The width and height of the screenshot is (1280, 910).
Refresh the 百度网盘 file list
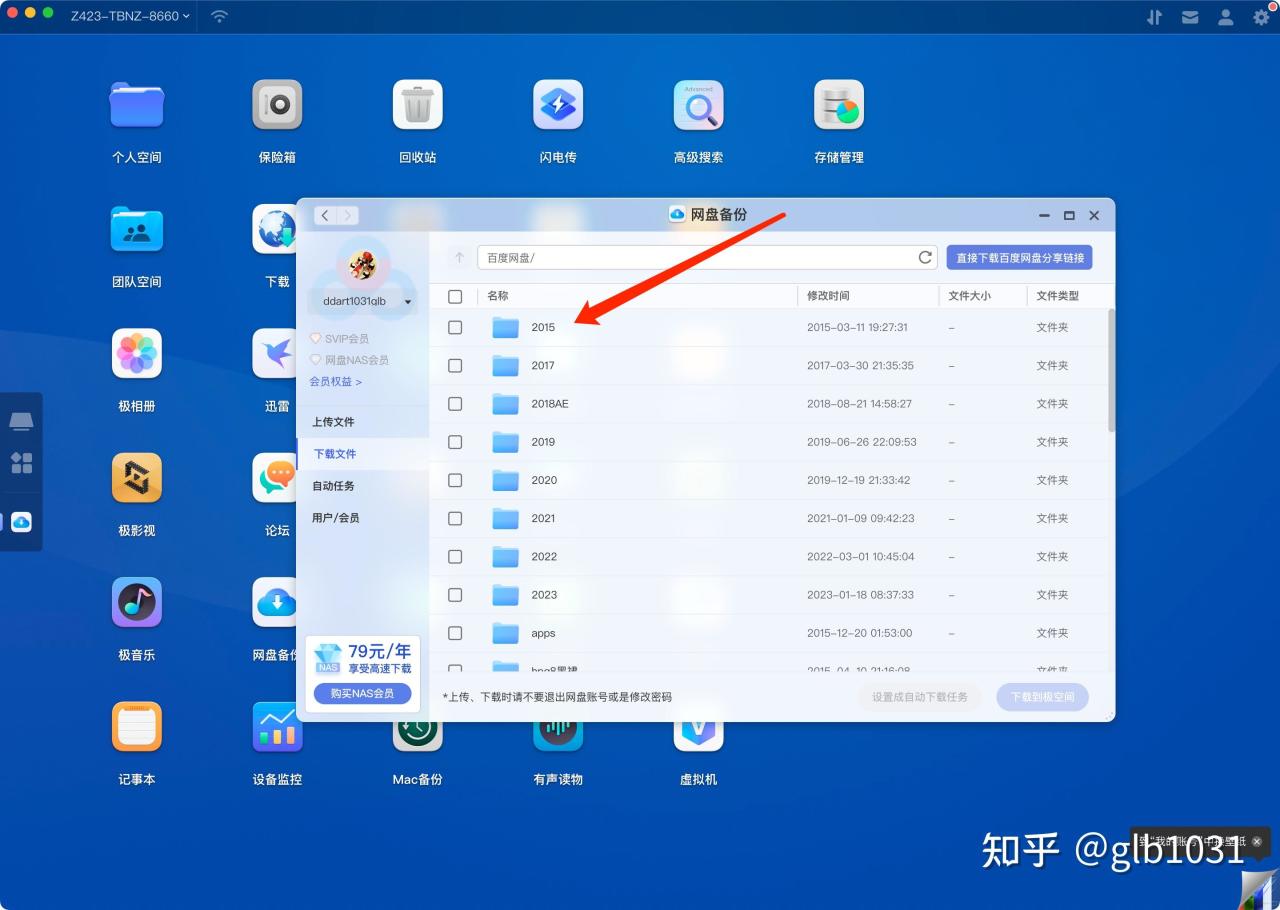pyautogui.click(x=924, y=257)
